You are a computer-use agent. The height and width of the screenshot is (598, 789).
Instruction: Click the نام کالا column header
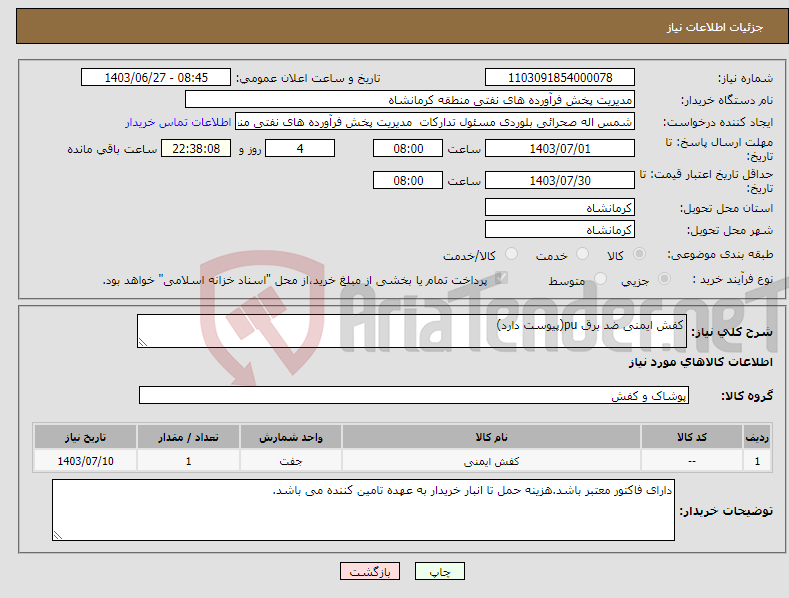click(491, 437)
